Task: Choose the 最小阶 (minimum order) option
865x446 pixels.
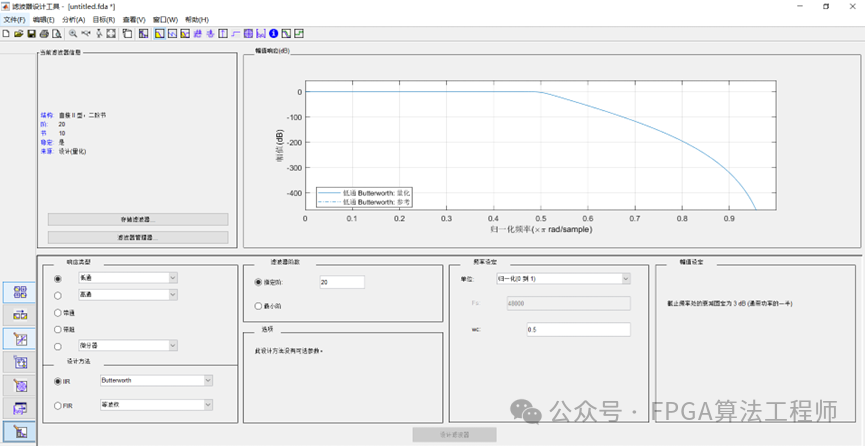Action: [260, 305]
